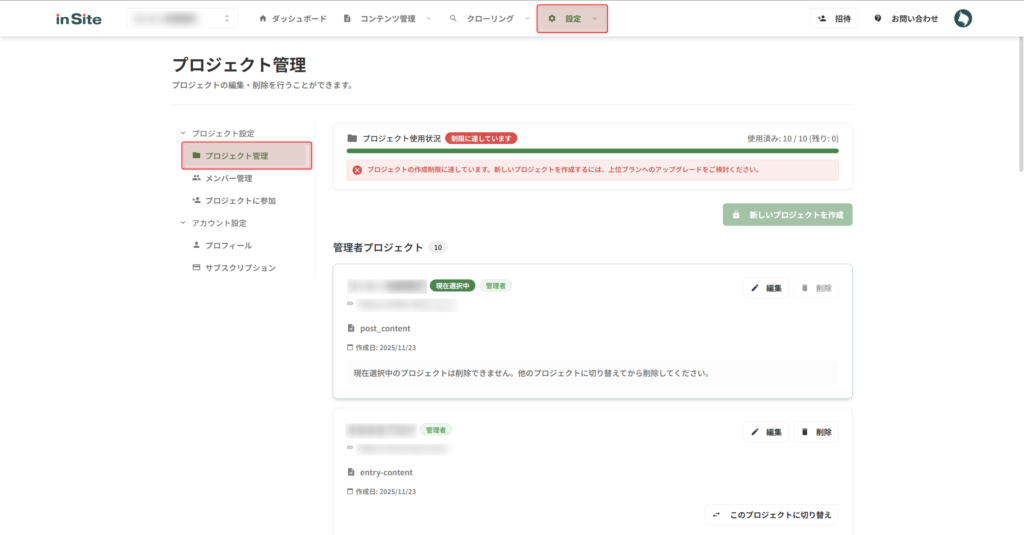Click the プロジェクト使用状況 folder icon
Image resolution: width=1024 pixels, height=535 pixels.
point(352,138)
